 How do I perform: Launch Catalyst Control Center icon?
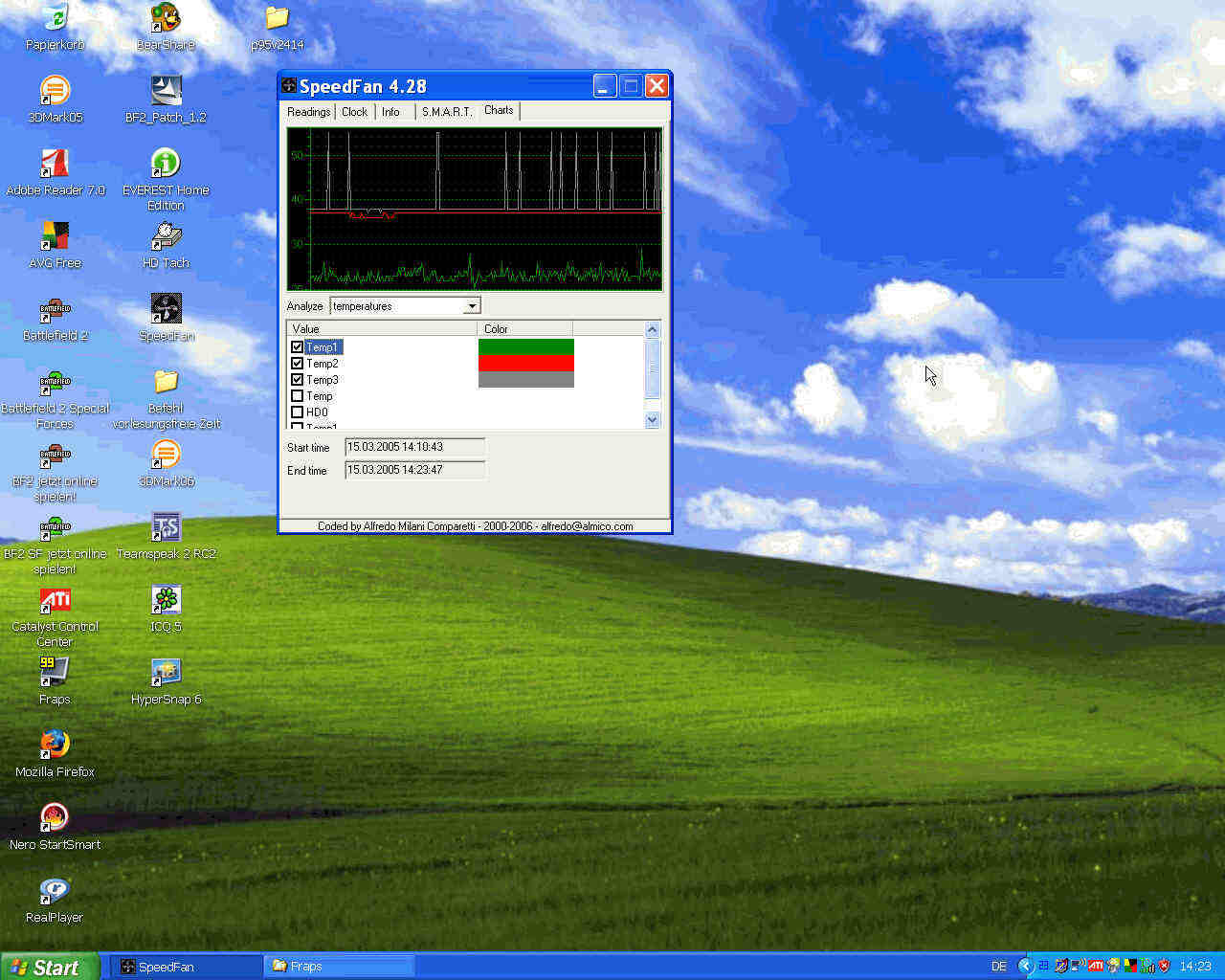click(x=55, y=616)
